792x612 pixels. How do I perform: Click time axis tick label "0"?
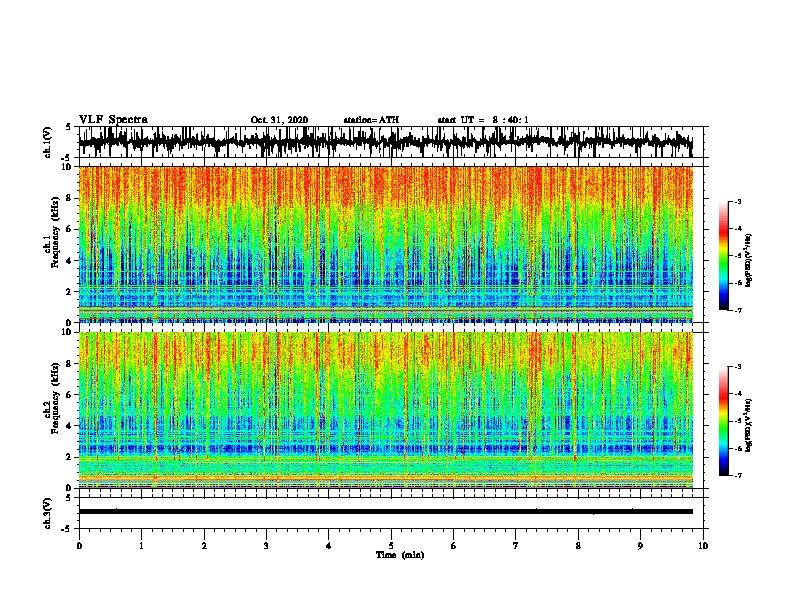[79, 546]
